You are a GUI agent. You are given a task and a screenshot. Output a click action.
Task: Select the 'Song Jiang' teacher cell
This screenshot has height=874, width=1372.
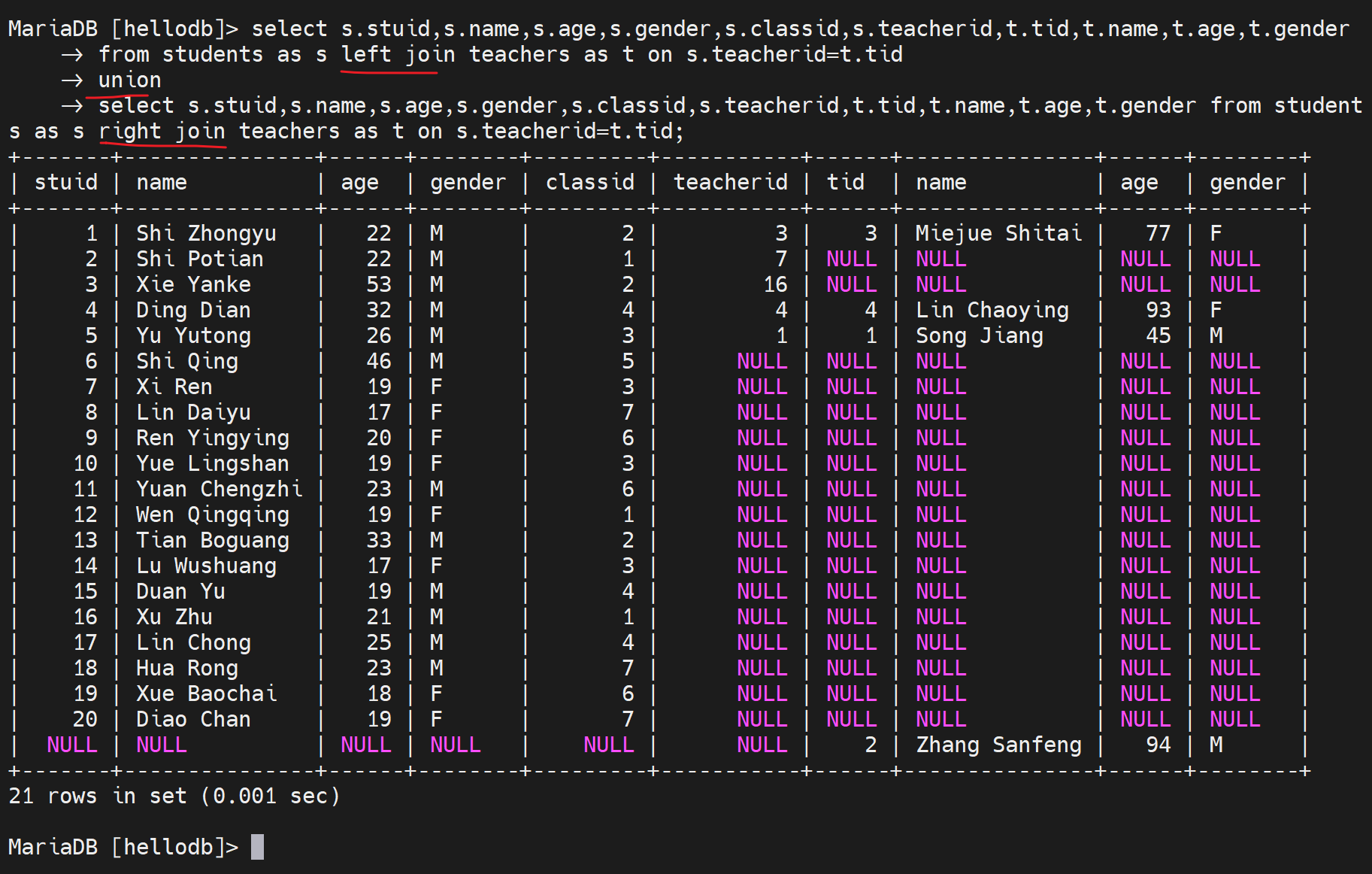979,336
